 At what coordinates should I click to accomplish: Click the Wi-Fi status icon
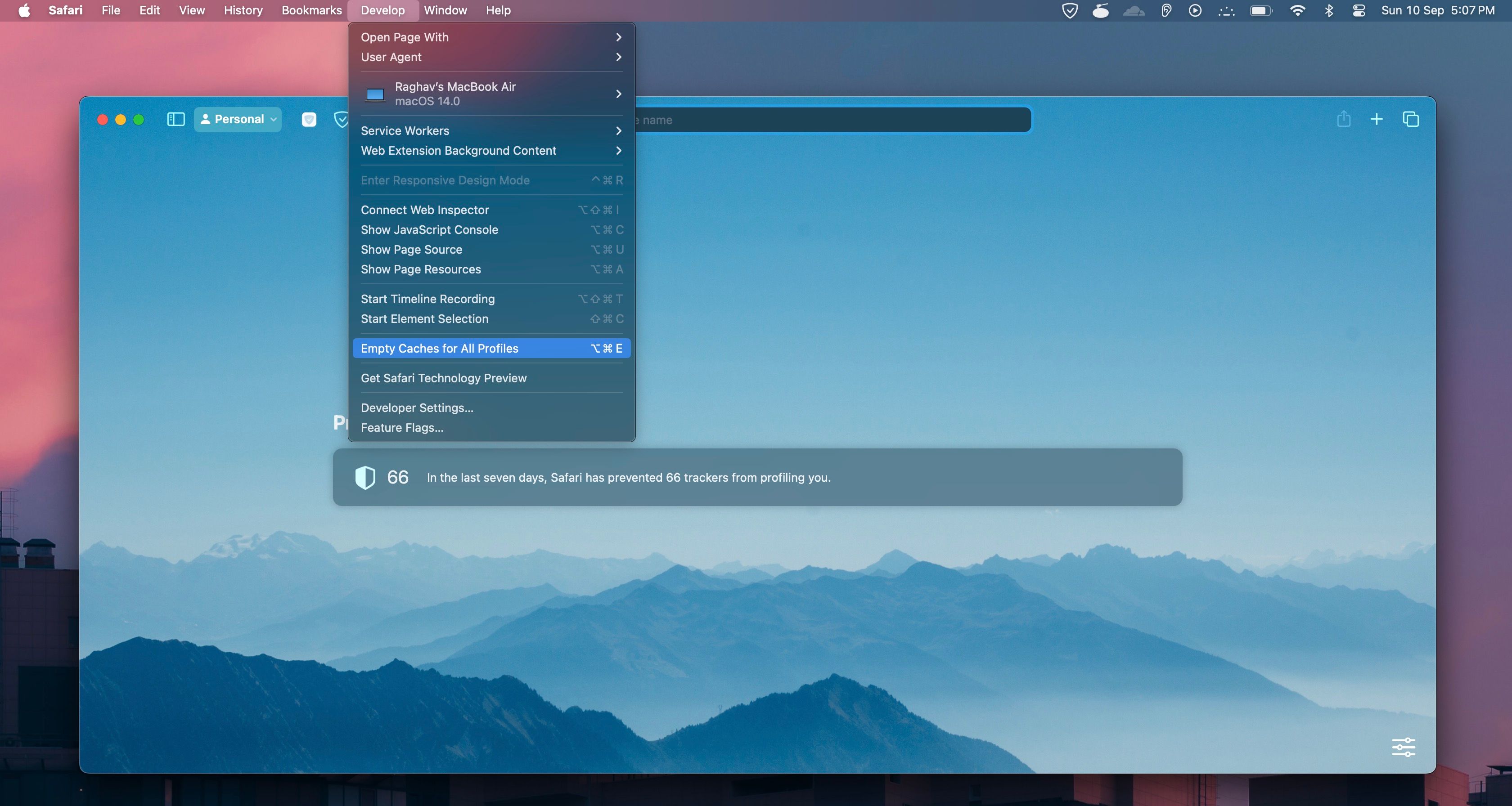(x=1297, y=10)
